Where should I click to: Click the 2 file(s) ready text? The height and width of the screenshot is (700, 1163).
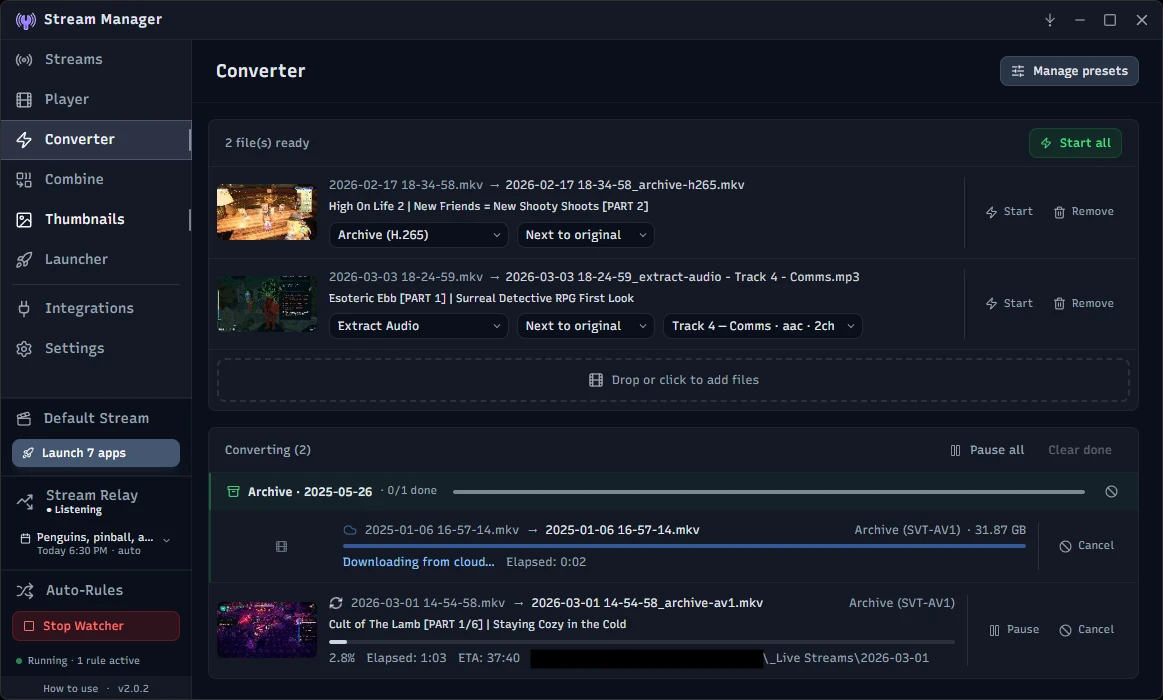click(267, 143)
